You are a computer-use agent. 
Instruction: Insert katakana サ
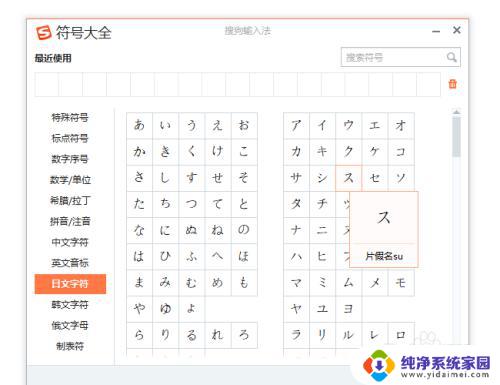(x=296, y=178)
